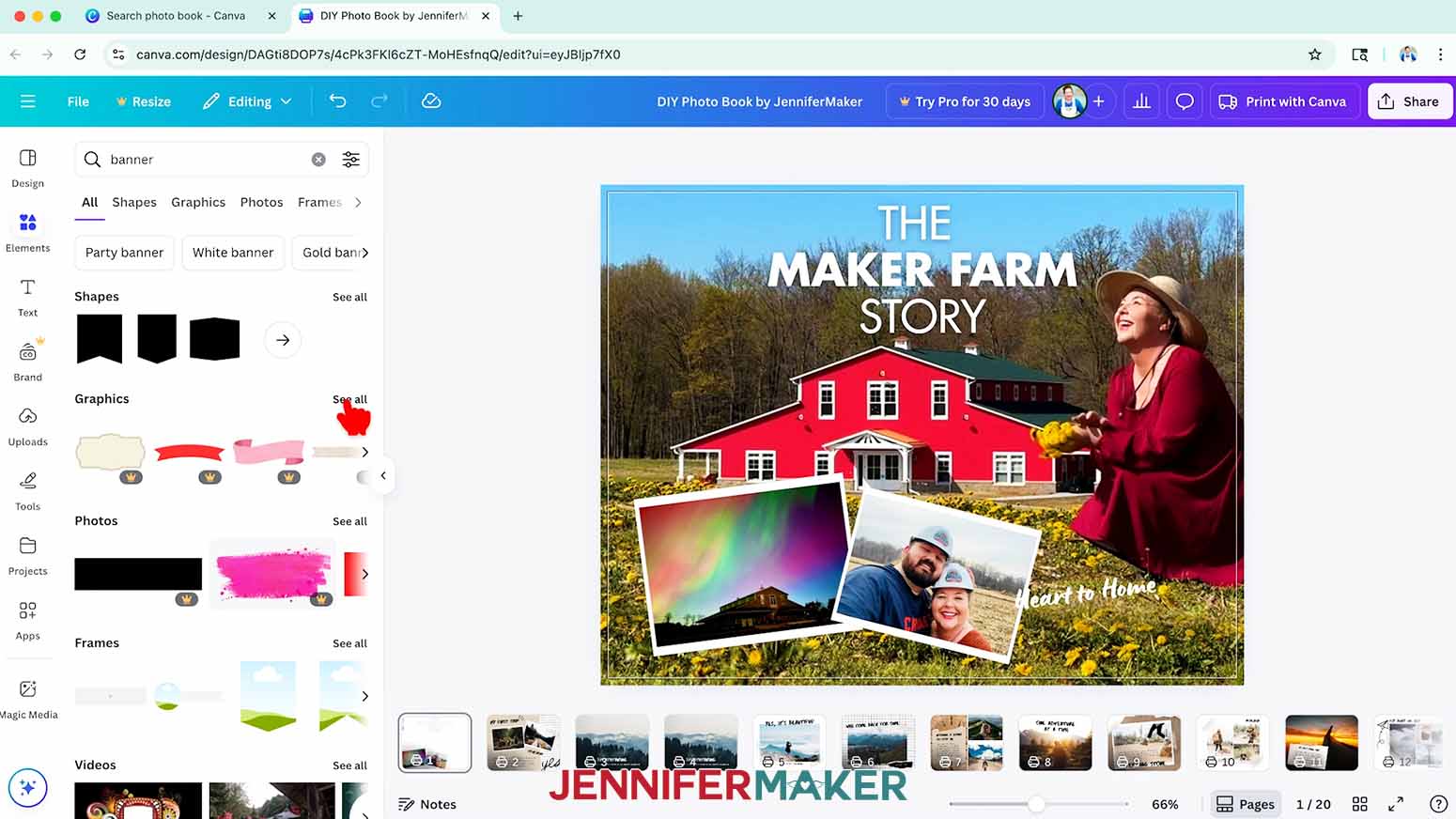The height and width of the screenshot is (819, 1456).
Task: See all Frames results
Action: pyautogui.click(x=349, y=643)
